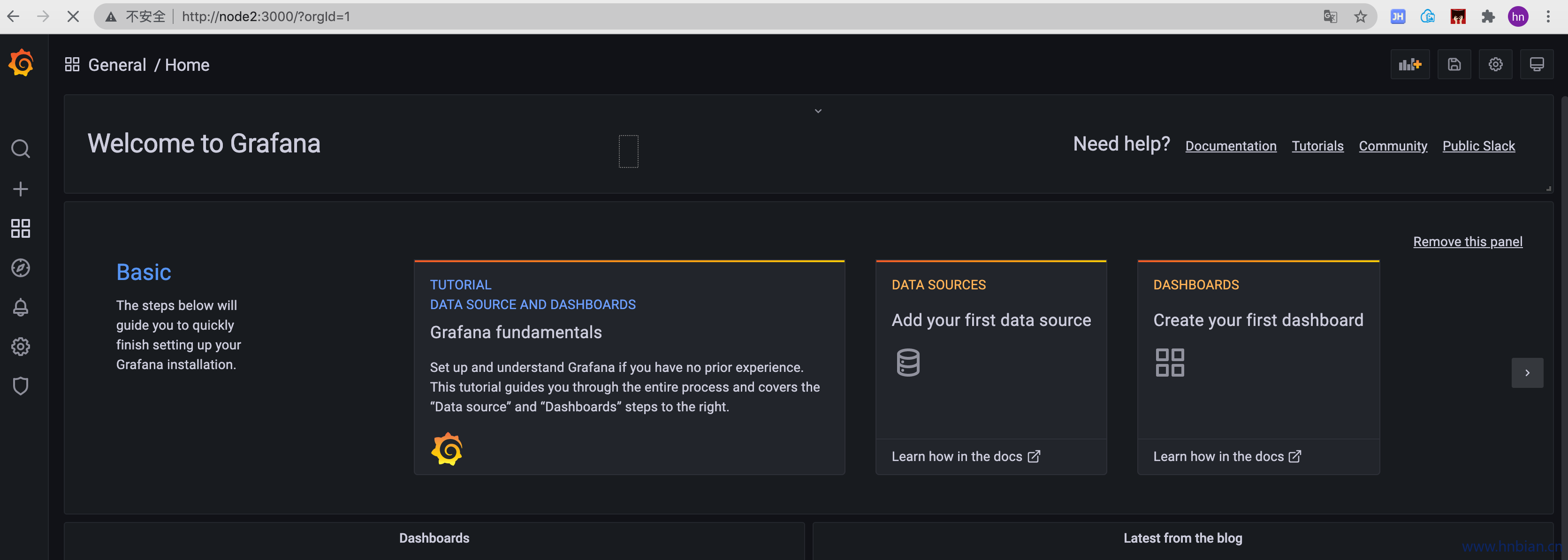Image resolution: width=1568 pixels, height=560 pixels.
Task: Click the Remove this panel link
Action: click(x=1467, y=242)
